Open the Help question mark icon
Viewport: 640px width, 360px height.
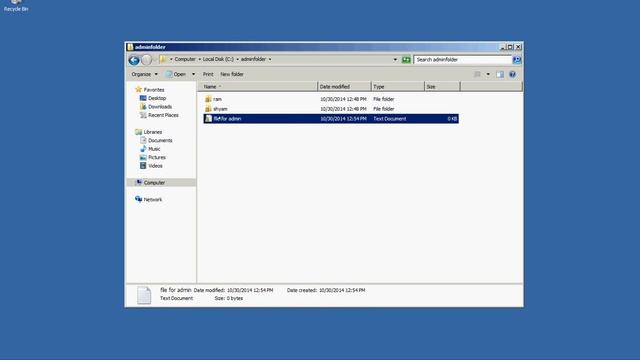click(x=512, y=74)
